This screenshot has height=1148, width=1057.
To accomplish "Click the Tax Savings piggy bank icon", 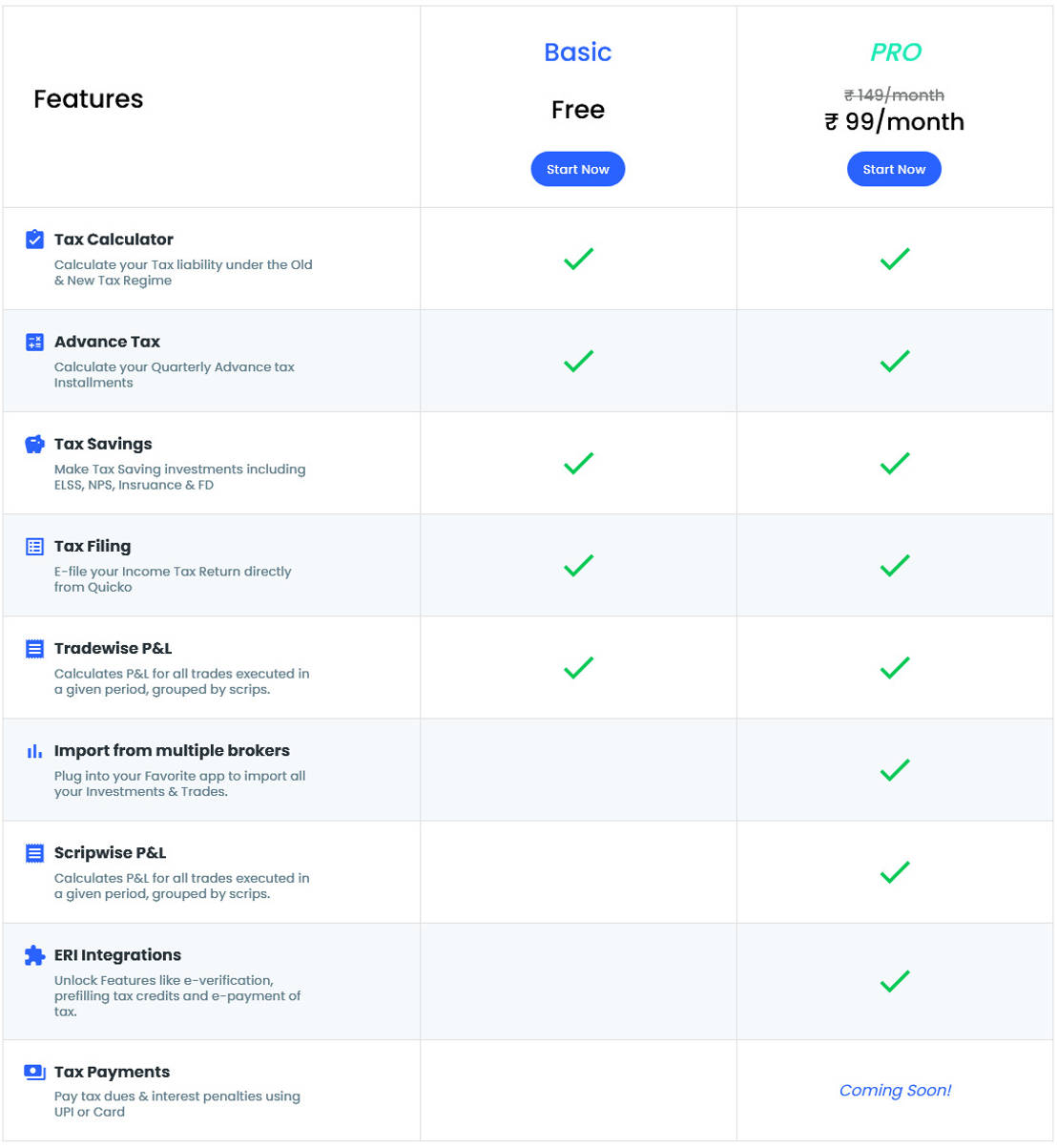I will (34, 444).
